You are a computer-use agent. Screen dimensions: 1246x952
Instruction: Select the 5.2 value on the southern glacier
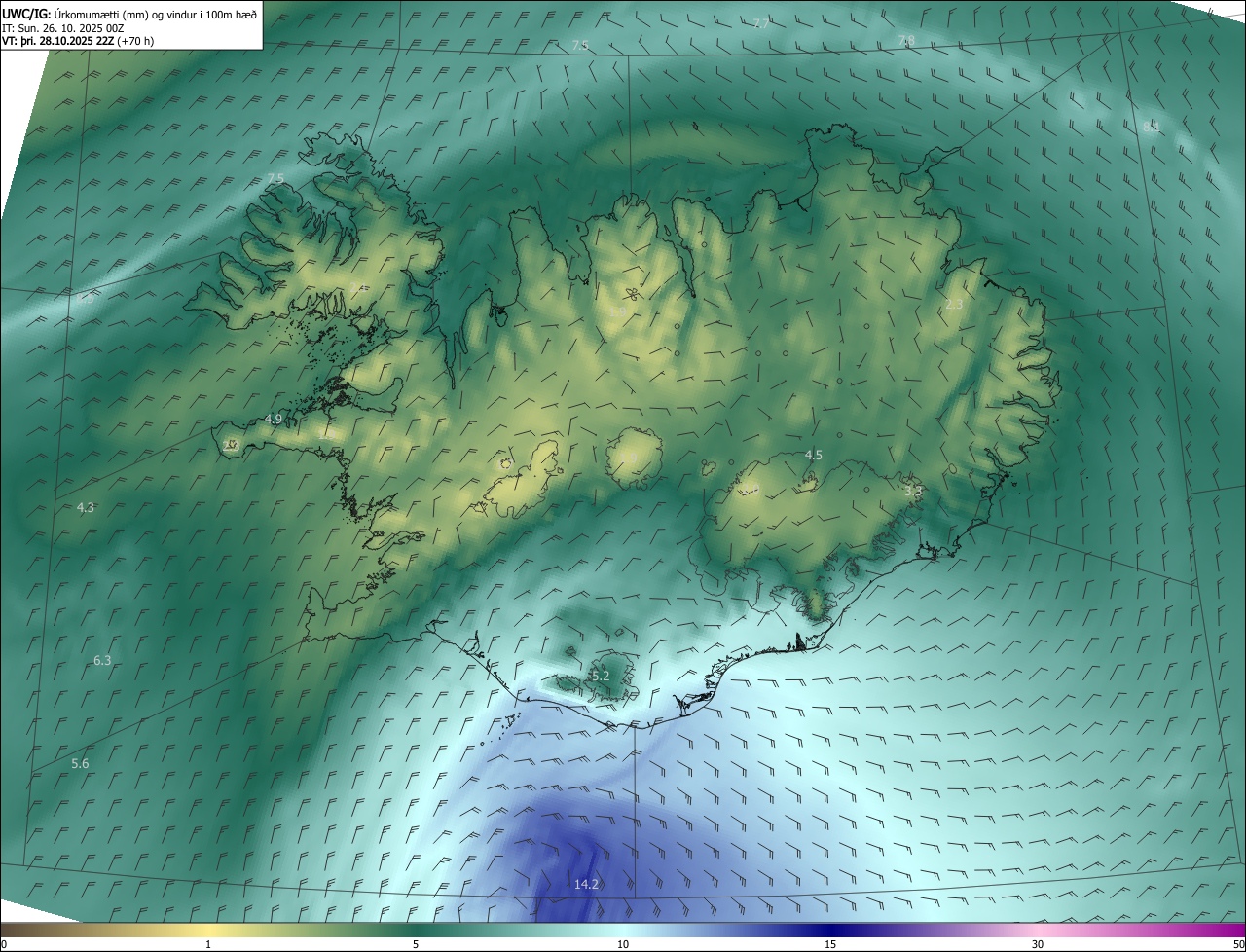[601, 676]
